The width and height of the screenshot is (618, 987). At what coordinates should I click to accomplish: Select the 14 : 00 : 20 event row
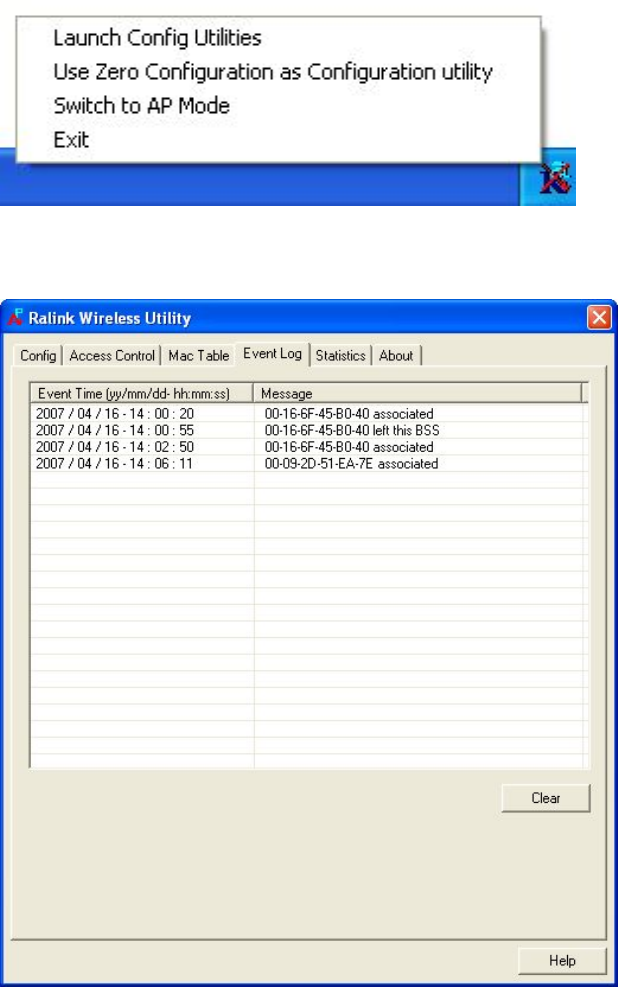(x=308, y=414)
